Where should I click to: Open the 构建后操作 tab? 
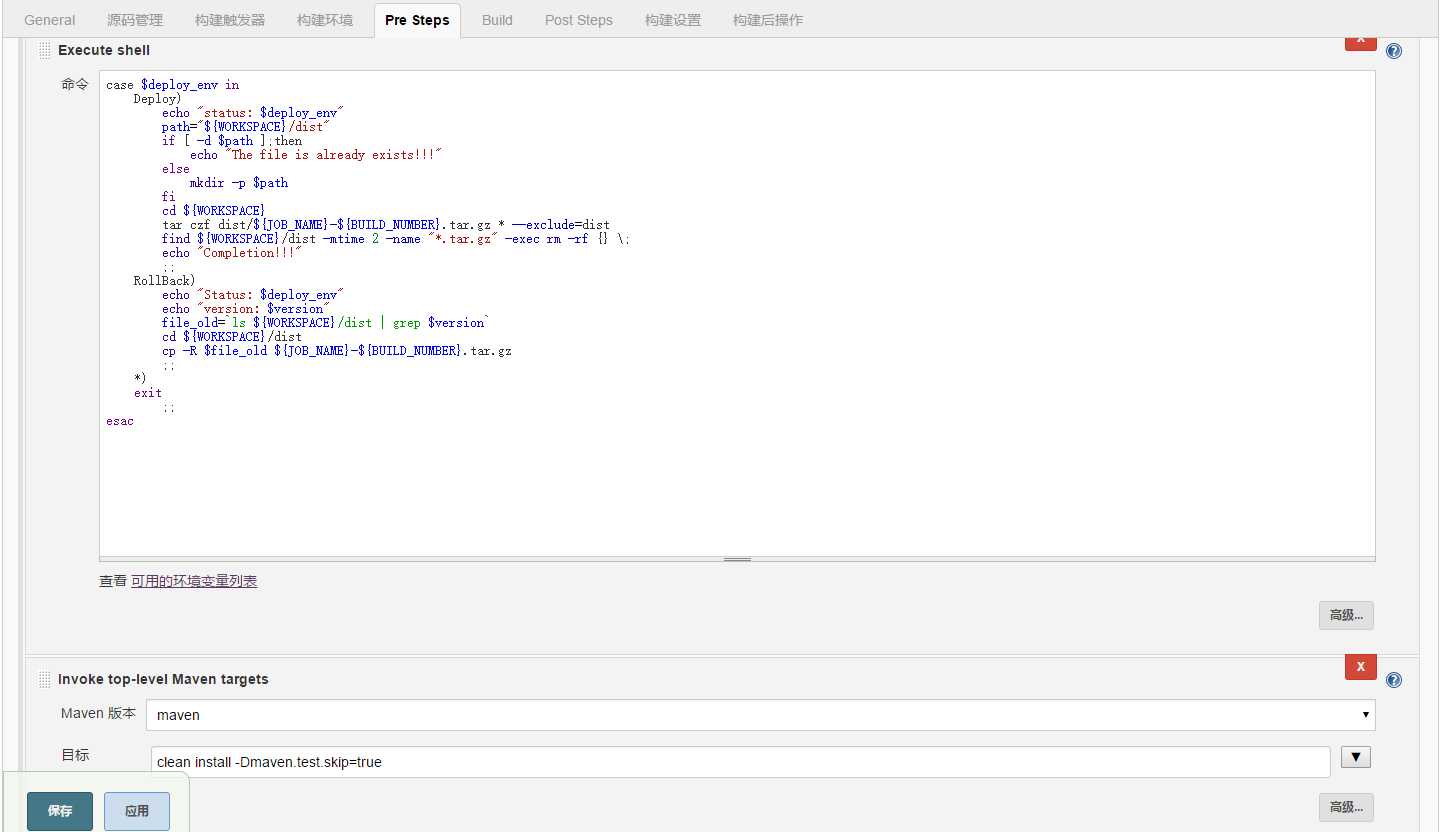768,20
